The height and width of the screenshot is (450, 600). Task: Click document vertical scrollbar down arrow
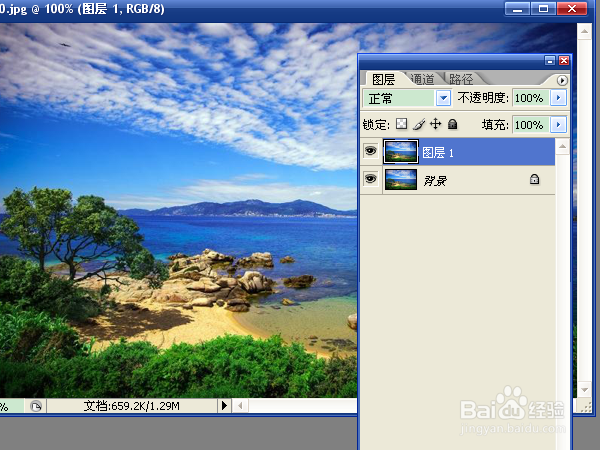pos(584,390)
